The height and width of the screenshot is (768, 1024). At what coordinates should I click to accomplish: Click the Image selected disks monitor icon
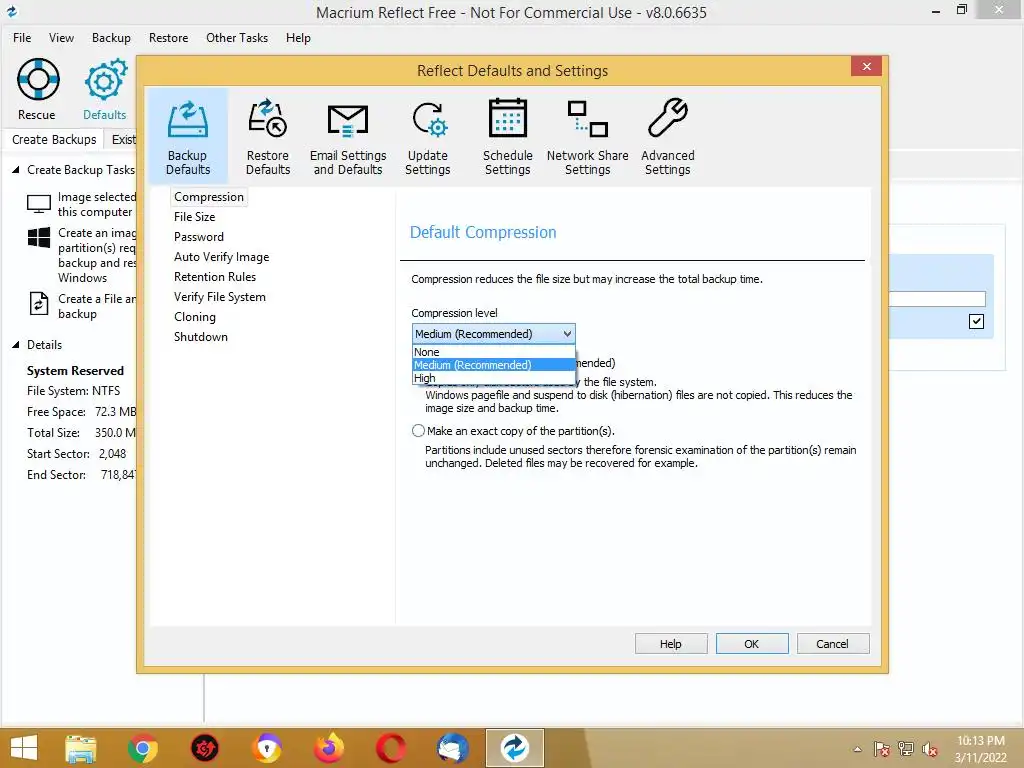click(39, 204)
